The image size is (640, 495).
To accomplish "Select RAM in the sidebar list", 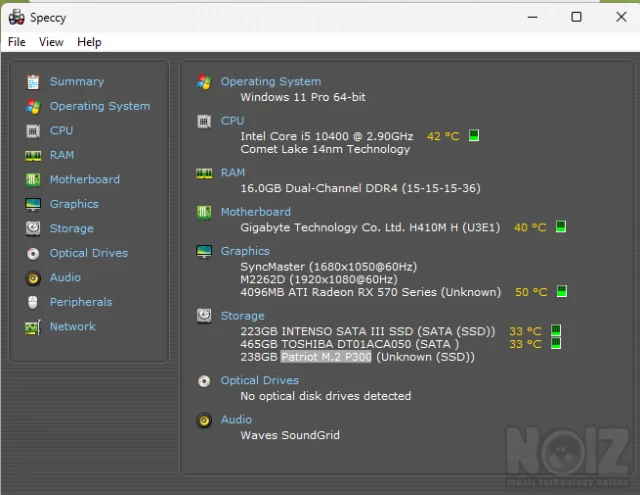I will [62, 155].
